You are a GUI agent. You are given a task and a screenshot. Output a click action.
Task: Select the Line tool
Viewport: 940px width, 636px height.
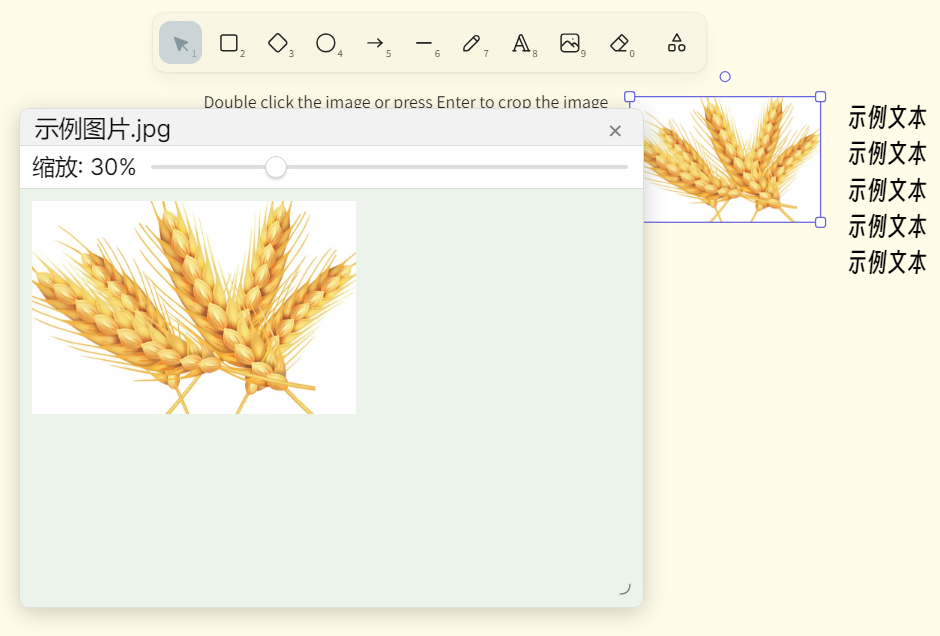click(424, 43)
